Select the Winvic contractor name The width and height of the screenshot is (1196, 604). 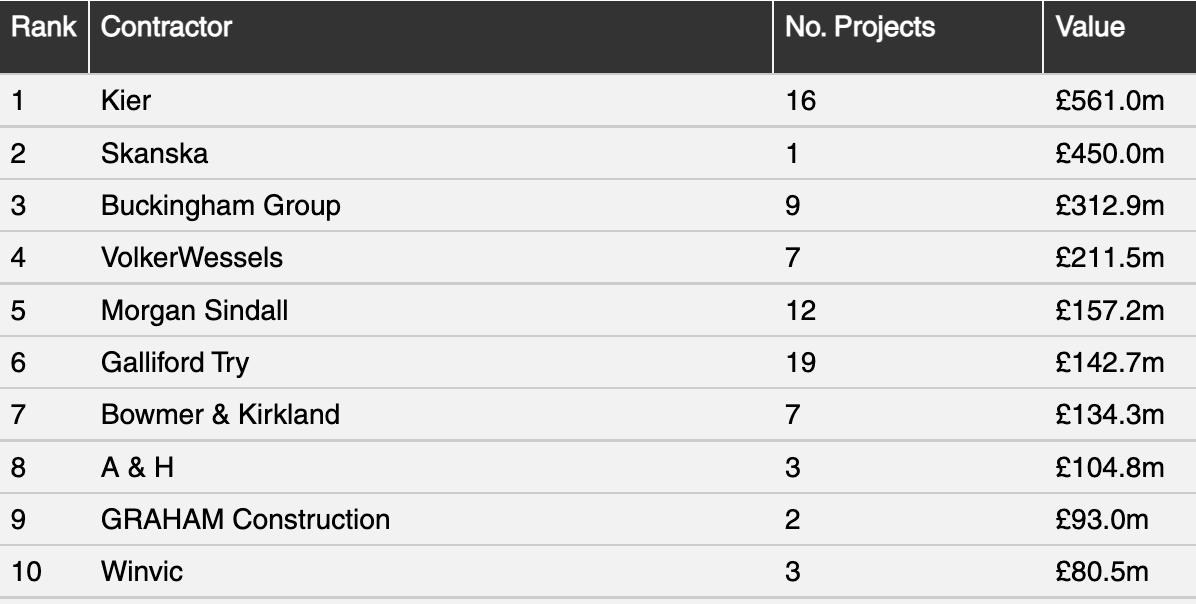pos(142,571)
